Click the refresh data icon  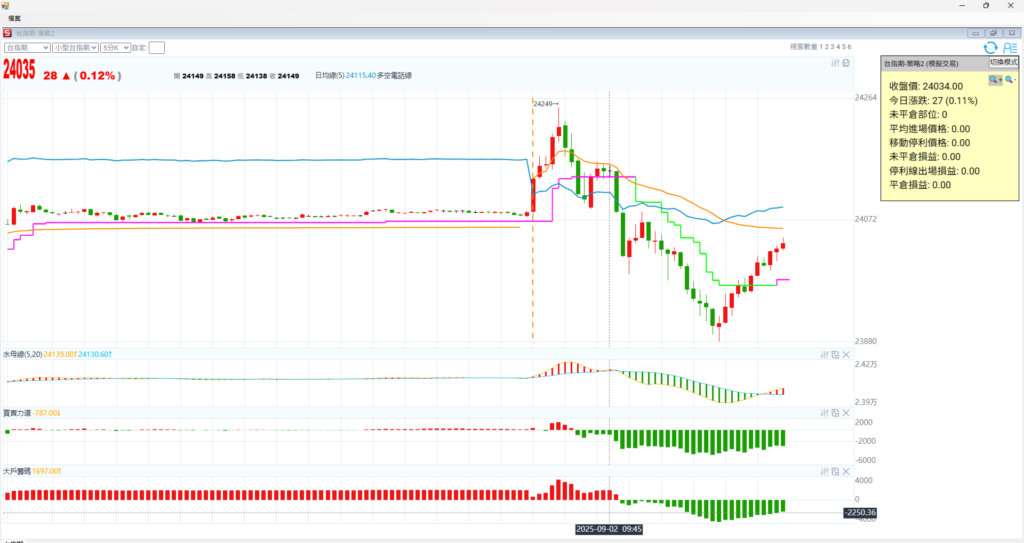990,47
